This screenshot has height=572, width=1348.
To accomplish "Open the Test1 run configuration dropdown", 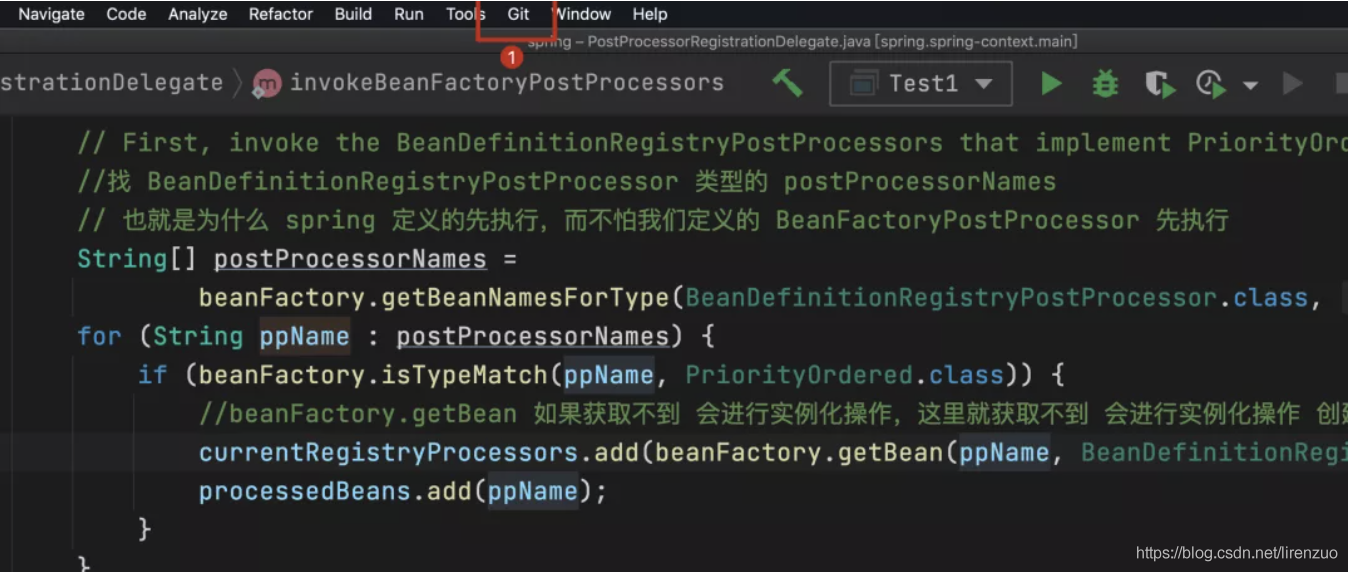I will 921,84.
